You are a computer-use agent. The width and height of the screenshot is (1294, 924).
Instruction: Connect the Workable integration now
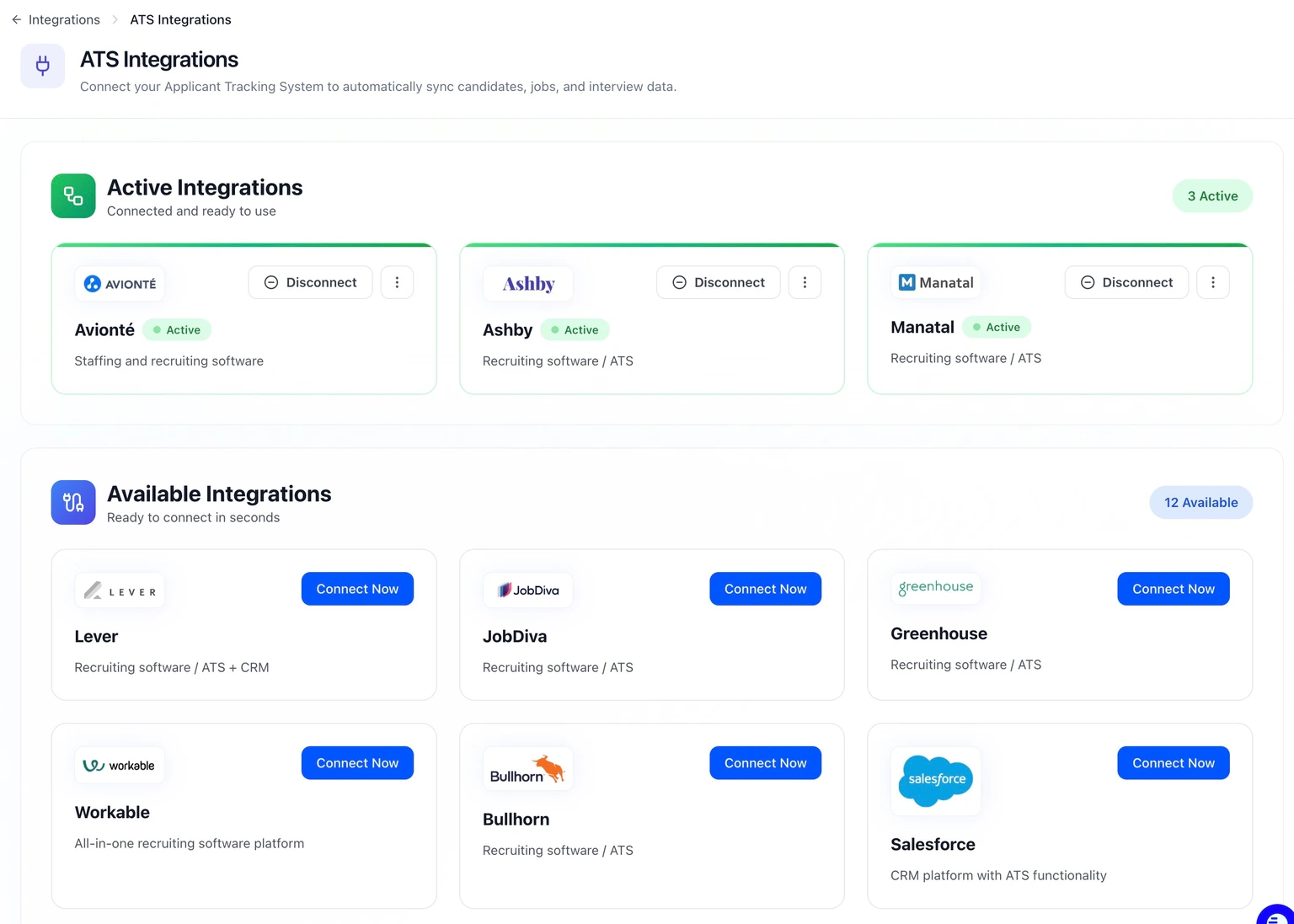(357, 763)
